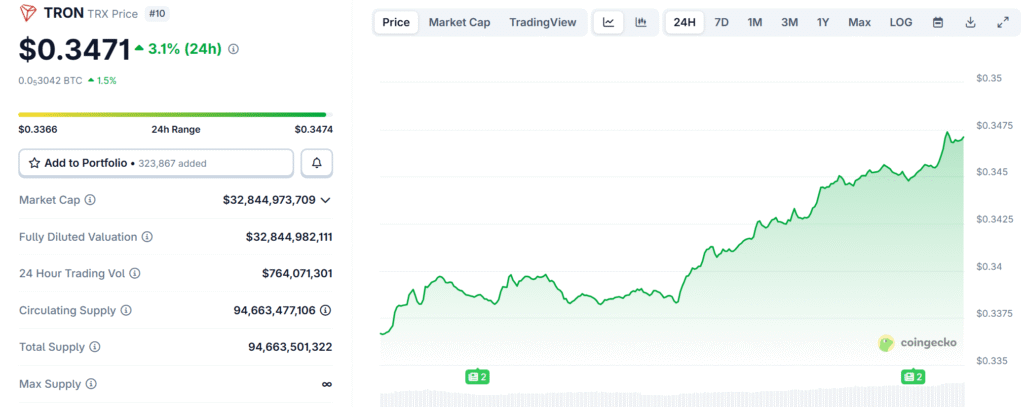Click the TRON logo icon
Image resolution: width=1024 pixels, height=407 pixels.
28,13
